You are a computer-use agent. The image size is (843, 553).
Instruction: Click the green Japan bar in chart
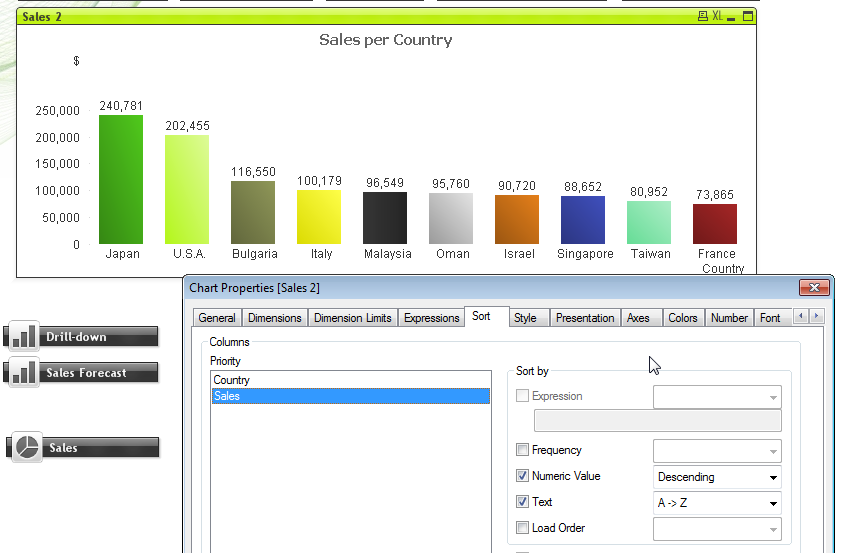coord(121,180)
